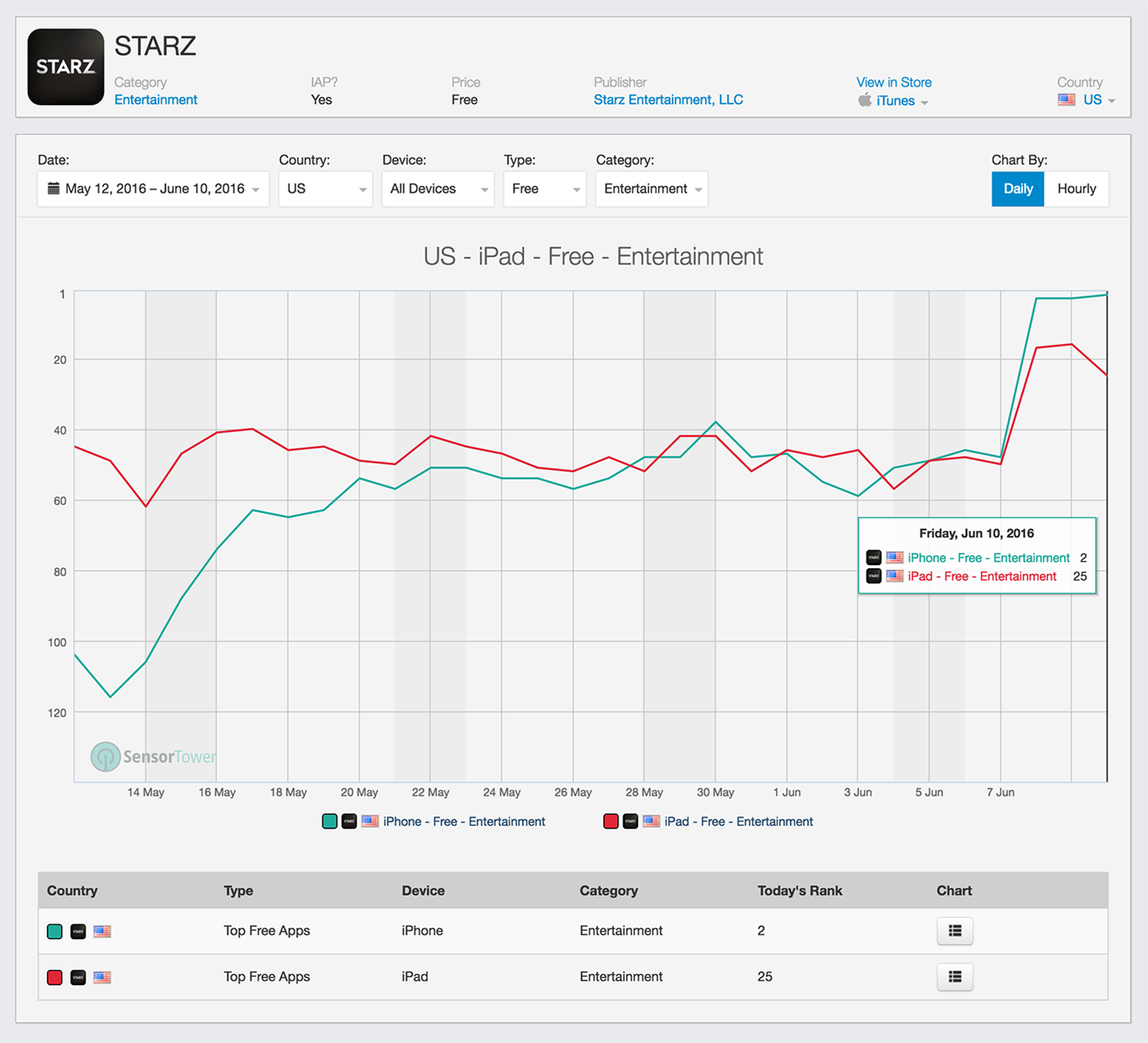Click tooltip heading Friday, Jun 10, 2016
The width and height of the screenshot is (1148, 1043).
(976, 533)
